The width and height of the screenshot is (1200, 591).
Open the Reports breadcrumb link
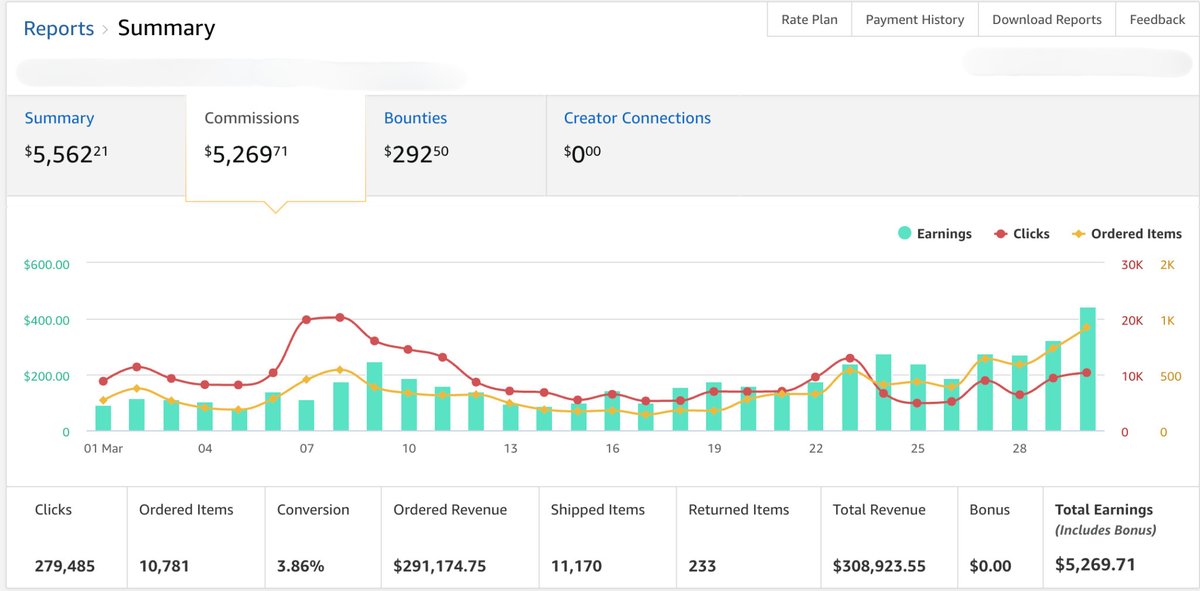click(x=59, y=28)
